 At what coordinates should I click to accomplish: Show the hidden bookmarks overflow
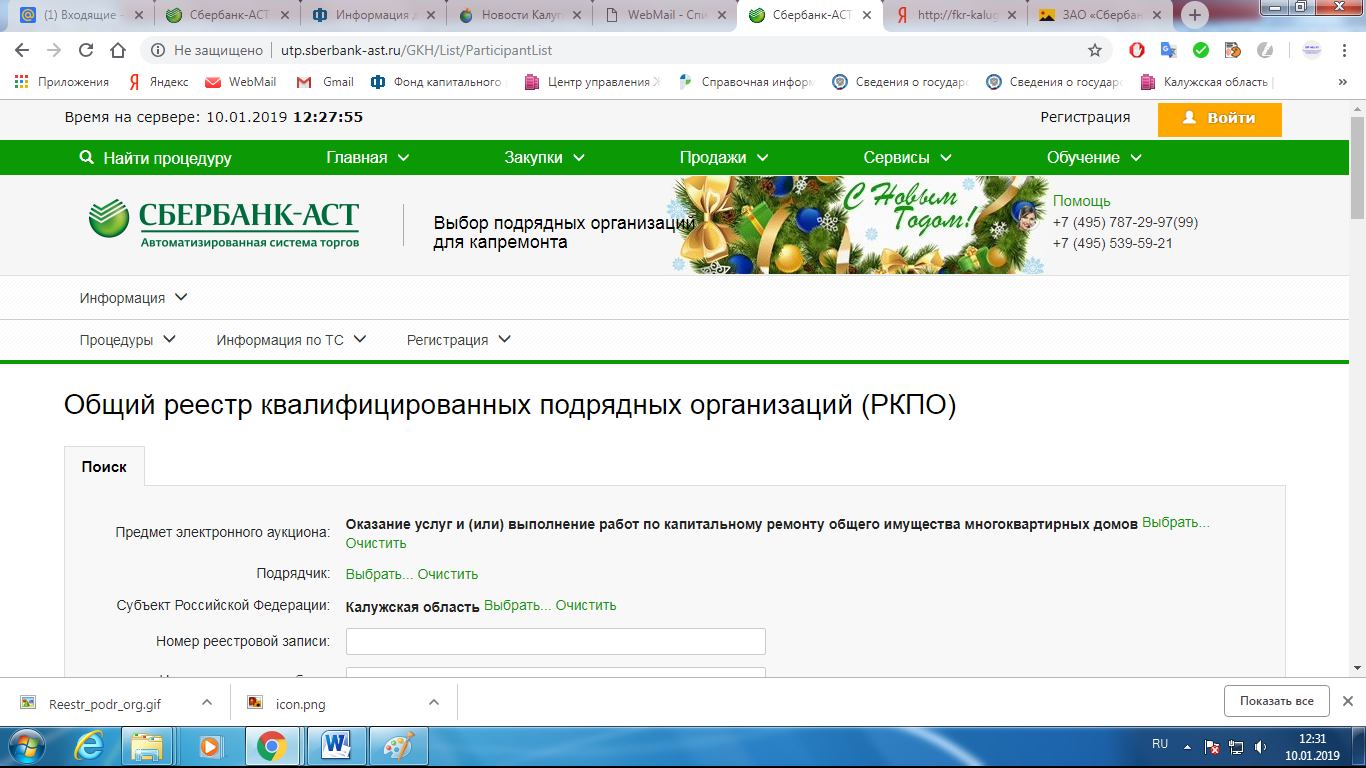[x=1342, y=82]
